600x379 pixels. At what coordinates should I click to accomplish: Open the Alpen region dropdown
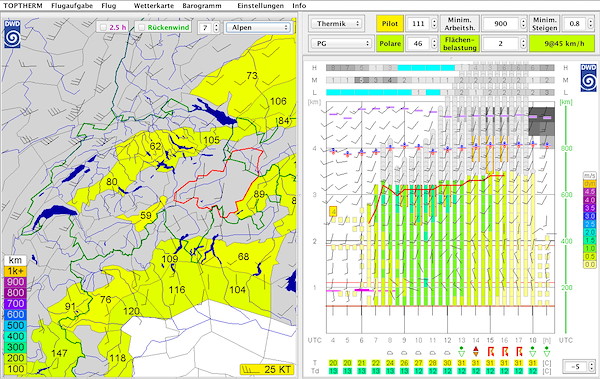[258, 28]
